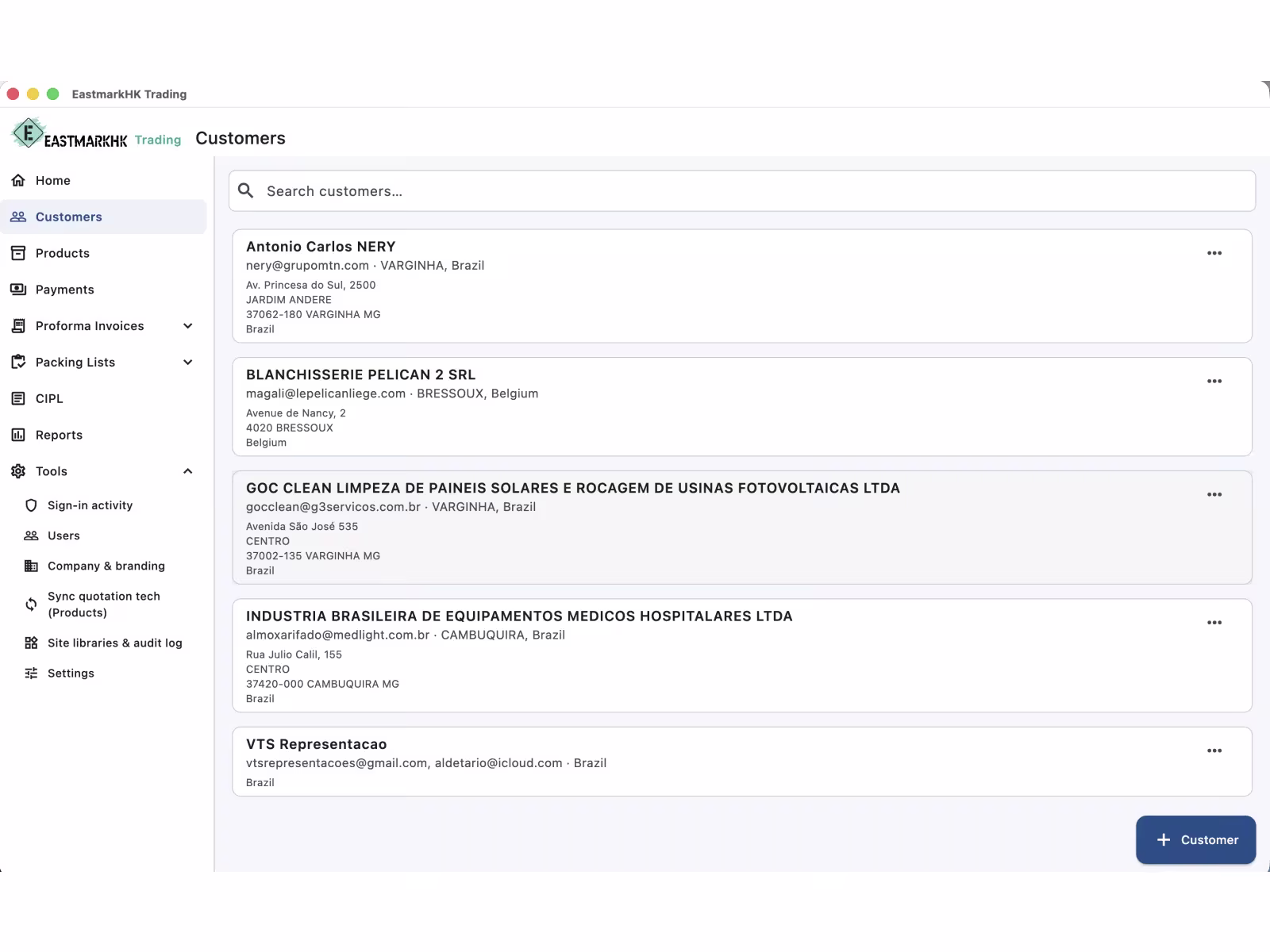Image resolution: width=1270 pixels, height=952 pixels.
Task: Open more options for INDUSTRIA BRASILEIRA card
Action: pyautogui.click(x=1214, y=623)
